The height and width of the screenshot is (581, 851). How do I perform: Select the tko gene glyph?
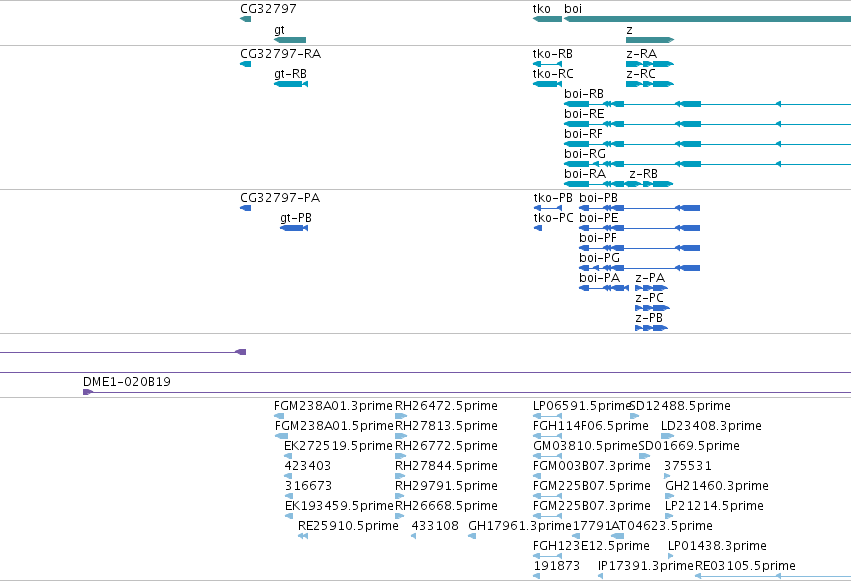coord(547,19)
